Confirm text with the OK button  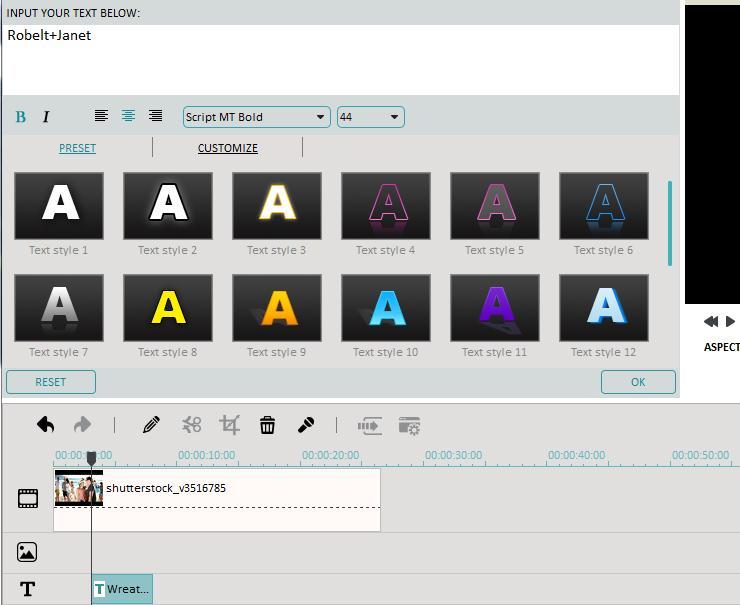(638, 382)
